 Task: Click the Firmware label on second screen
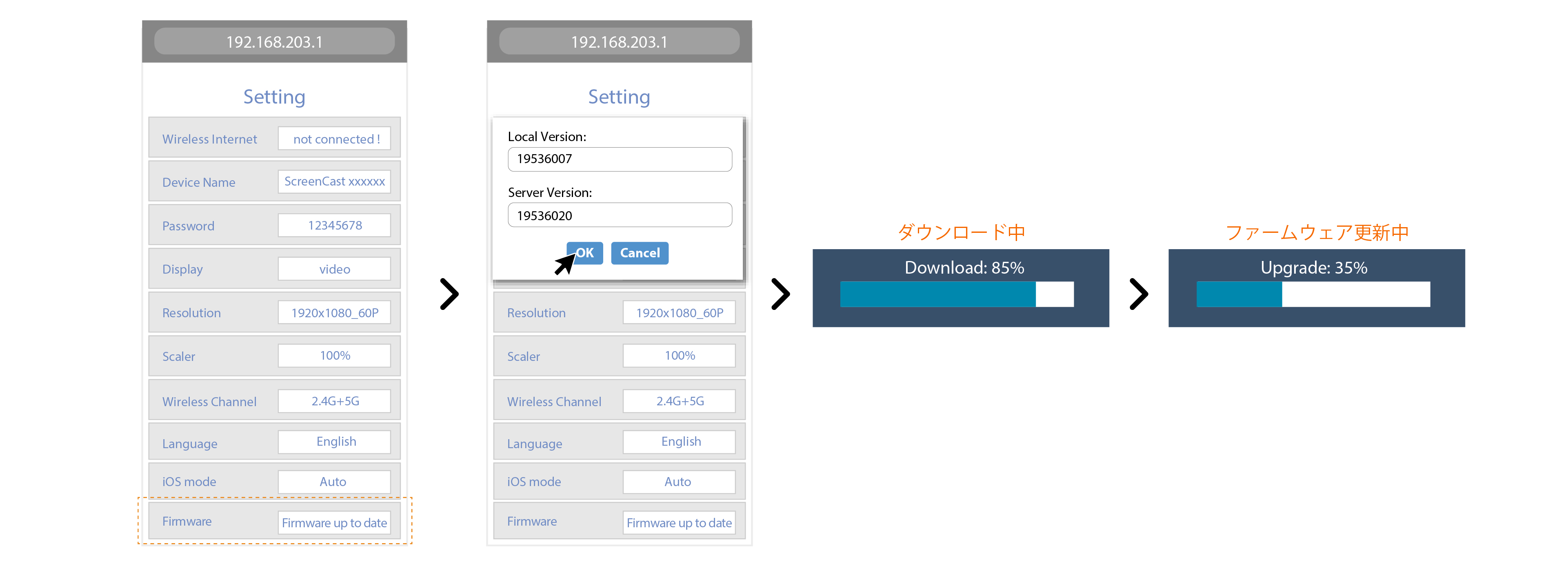(x=532, y=522)
